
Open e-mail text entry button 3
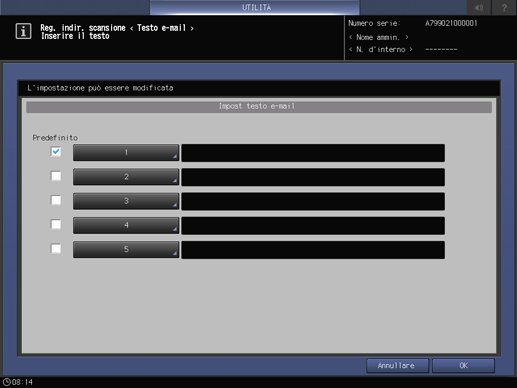(x=126, y=201)
